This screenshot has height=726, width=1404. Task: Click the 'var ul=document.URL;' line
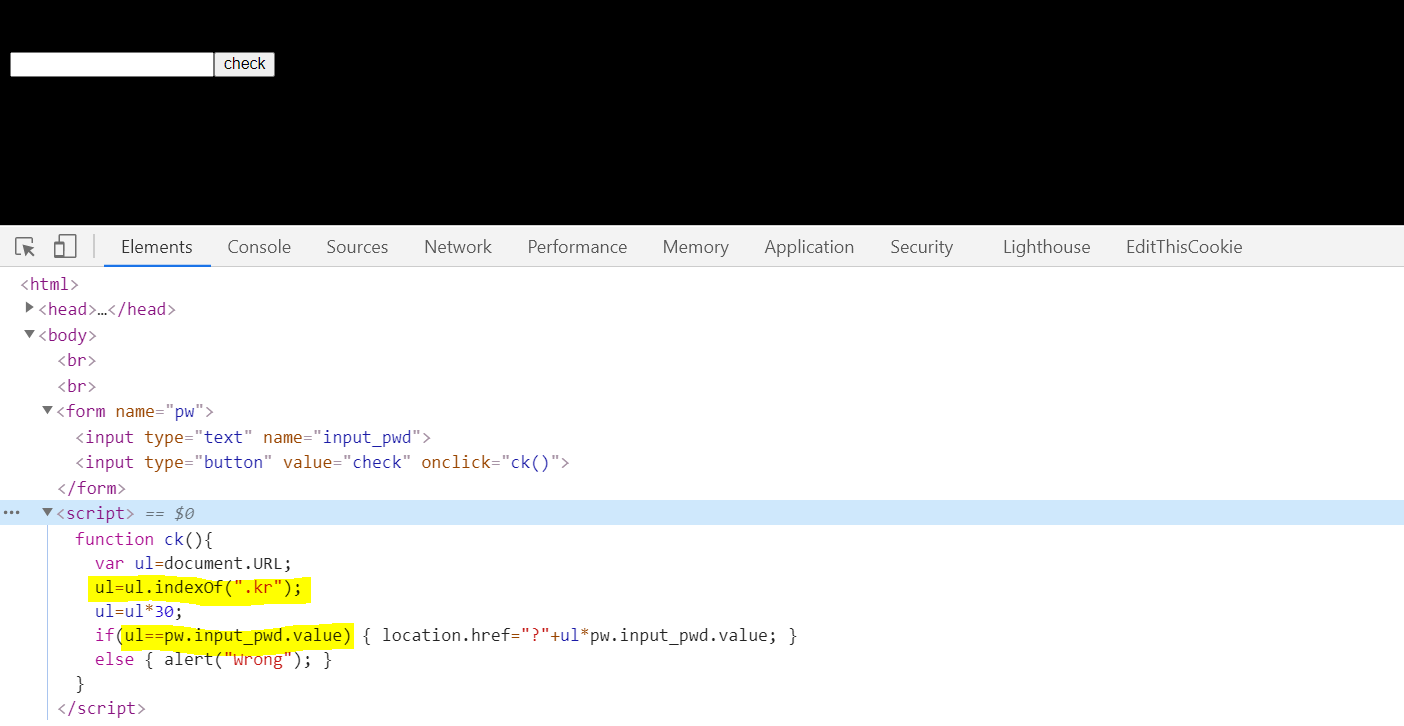(x=193, y=564)
